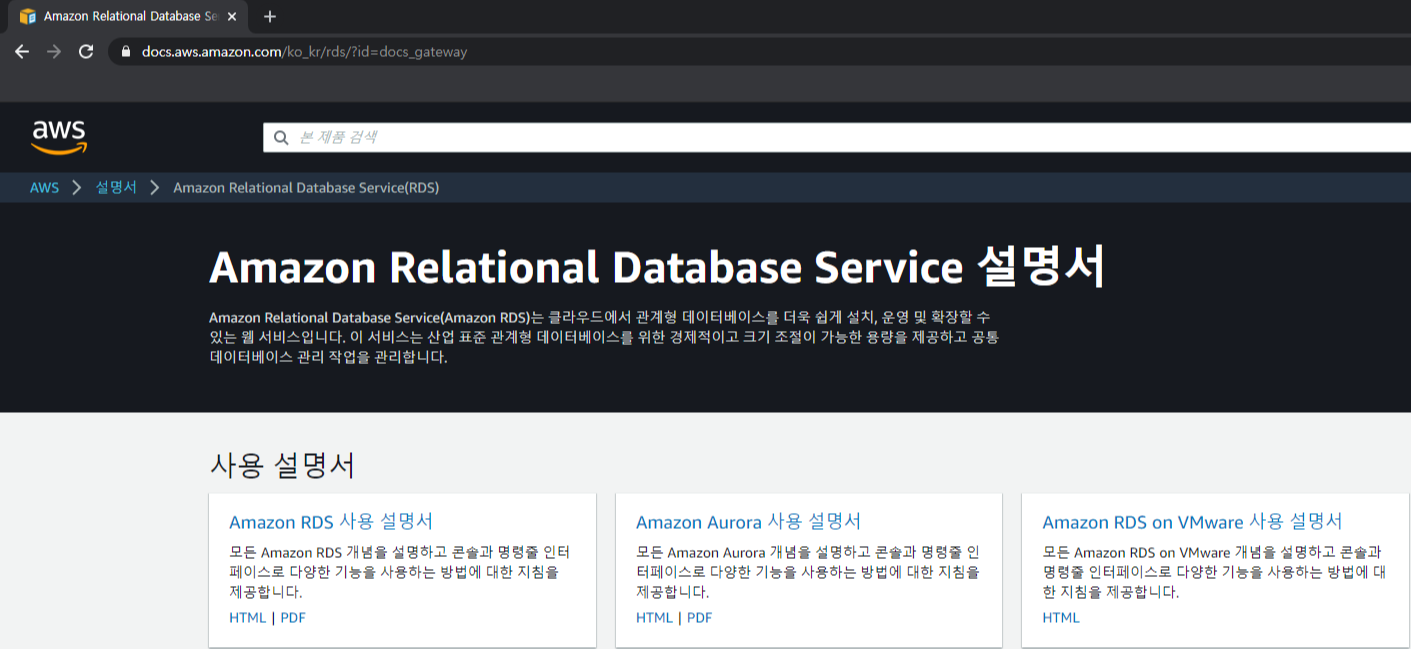Open Amazon RDS on VMware 사용 설명서 link

[1192, 522]
